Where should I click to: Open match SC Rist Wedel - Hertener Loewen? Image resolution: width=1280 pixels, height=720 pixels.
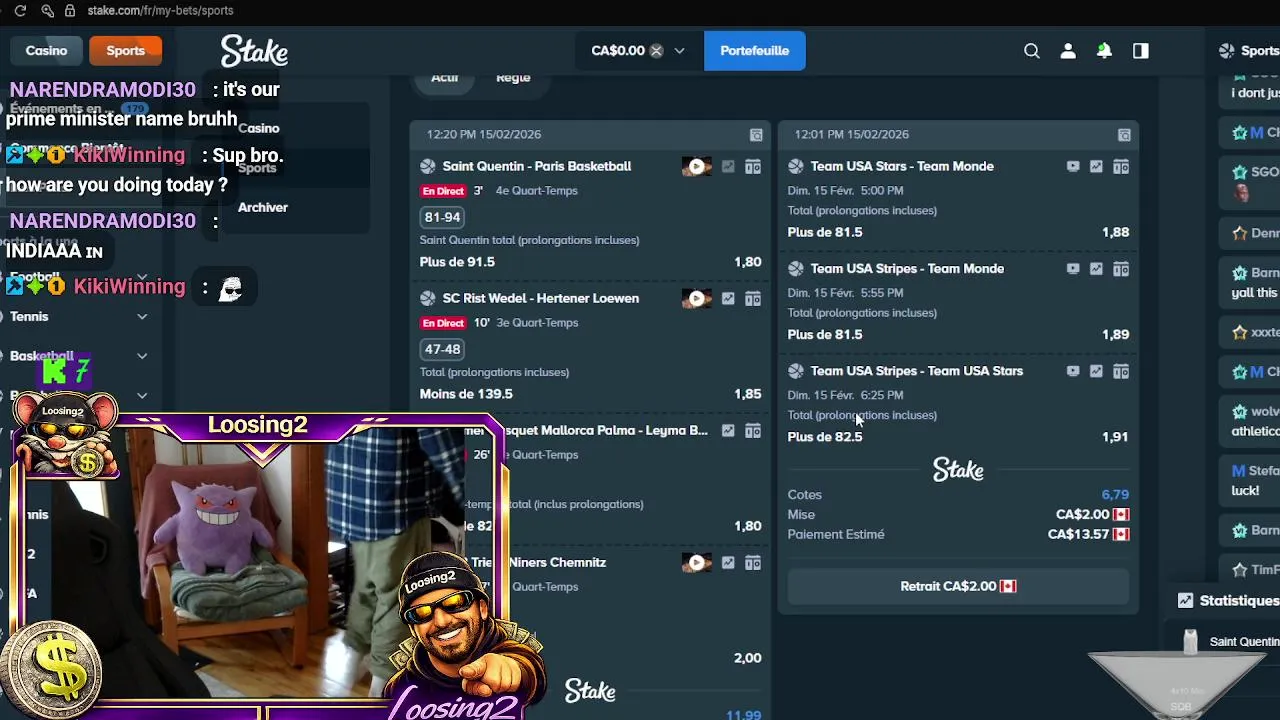pos(541,298)
